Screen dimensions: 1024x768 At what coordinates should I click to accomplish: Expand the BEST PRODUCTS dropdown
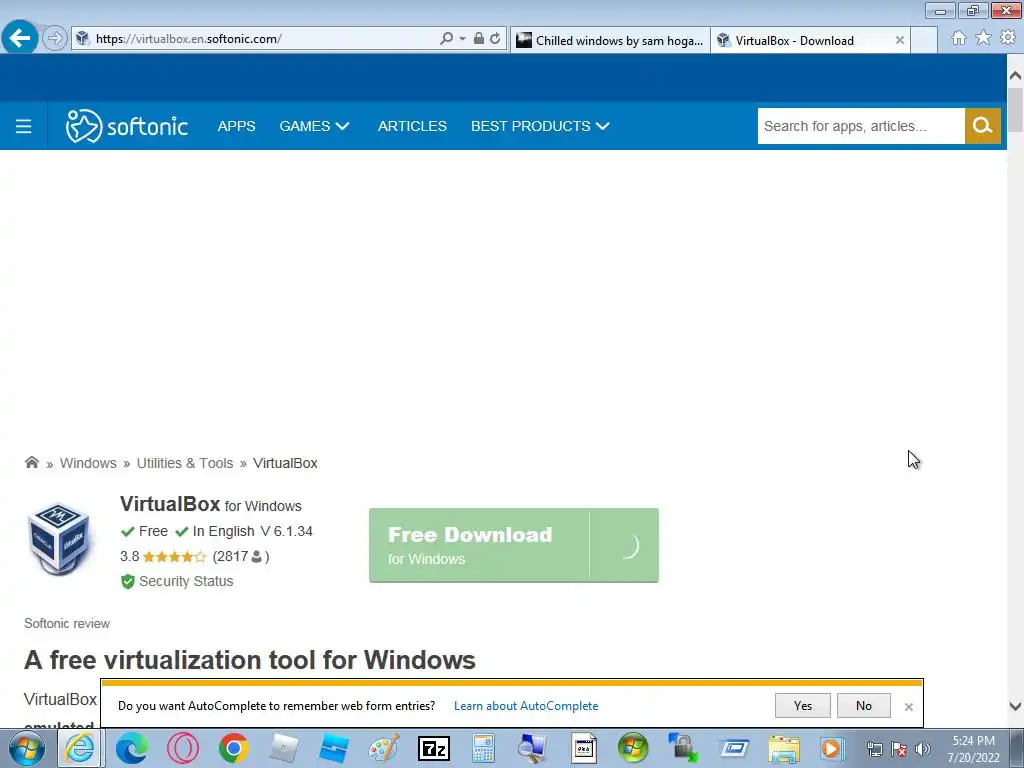coord(540,126)
